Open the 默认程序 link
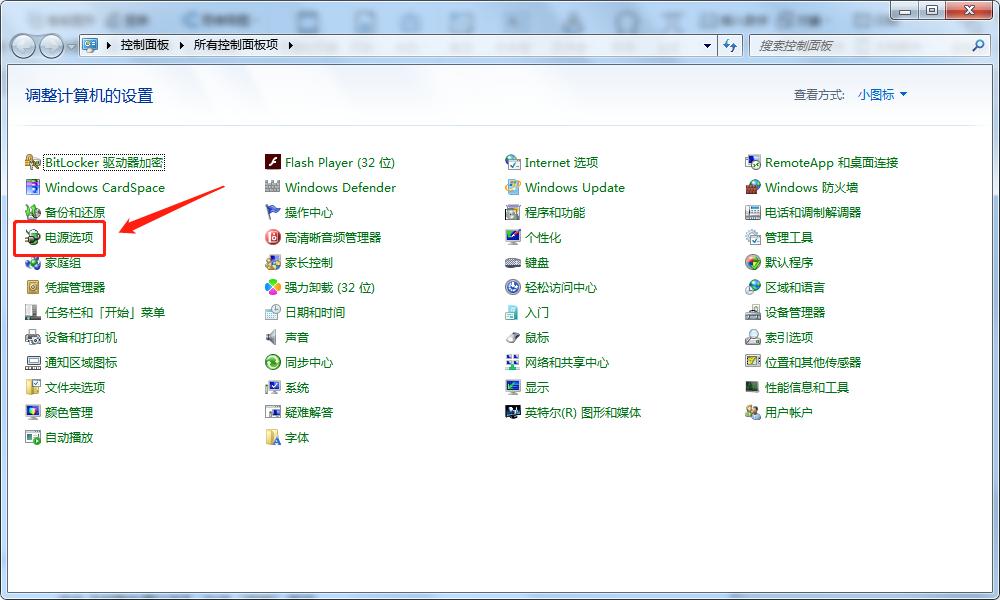 (789, 262)
